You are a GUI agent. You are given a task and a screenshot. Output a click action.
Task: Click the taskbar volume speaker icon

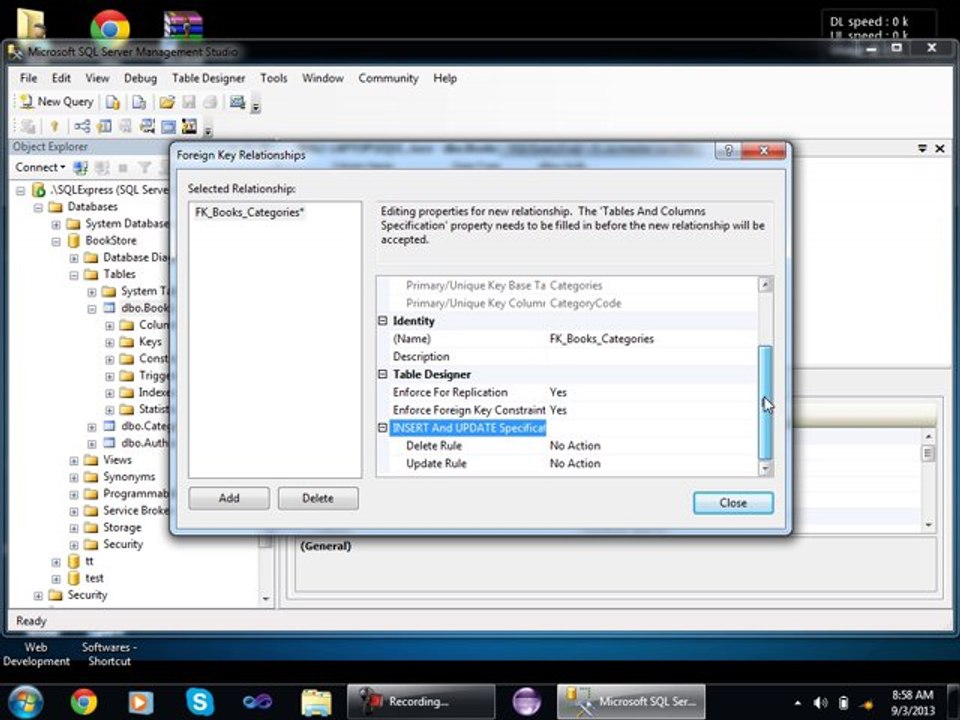820,703
